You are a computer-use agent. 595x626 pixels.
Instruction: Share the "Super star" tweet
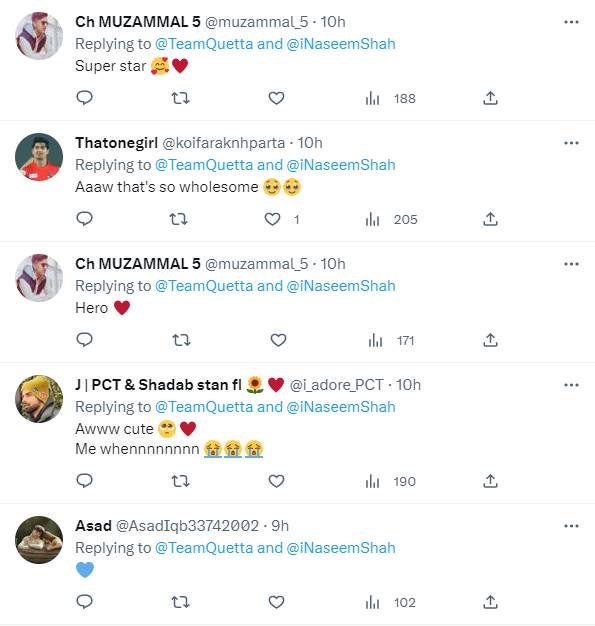(x=490, y=98)
